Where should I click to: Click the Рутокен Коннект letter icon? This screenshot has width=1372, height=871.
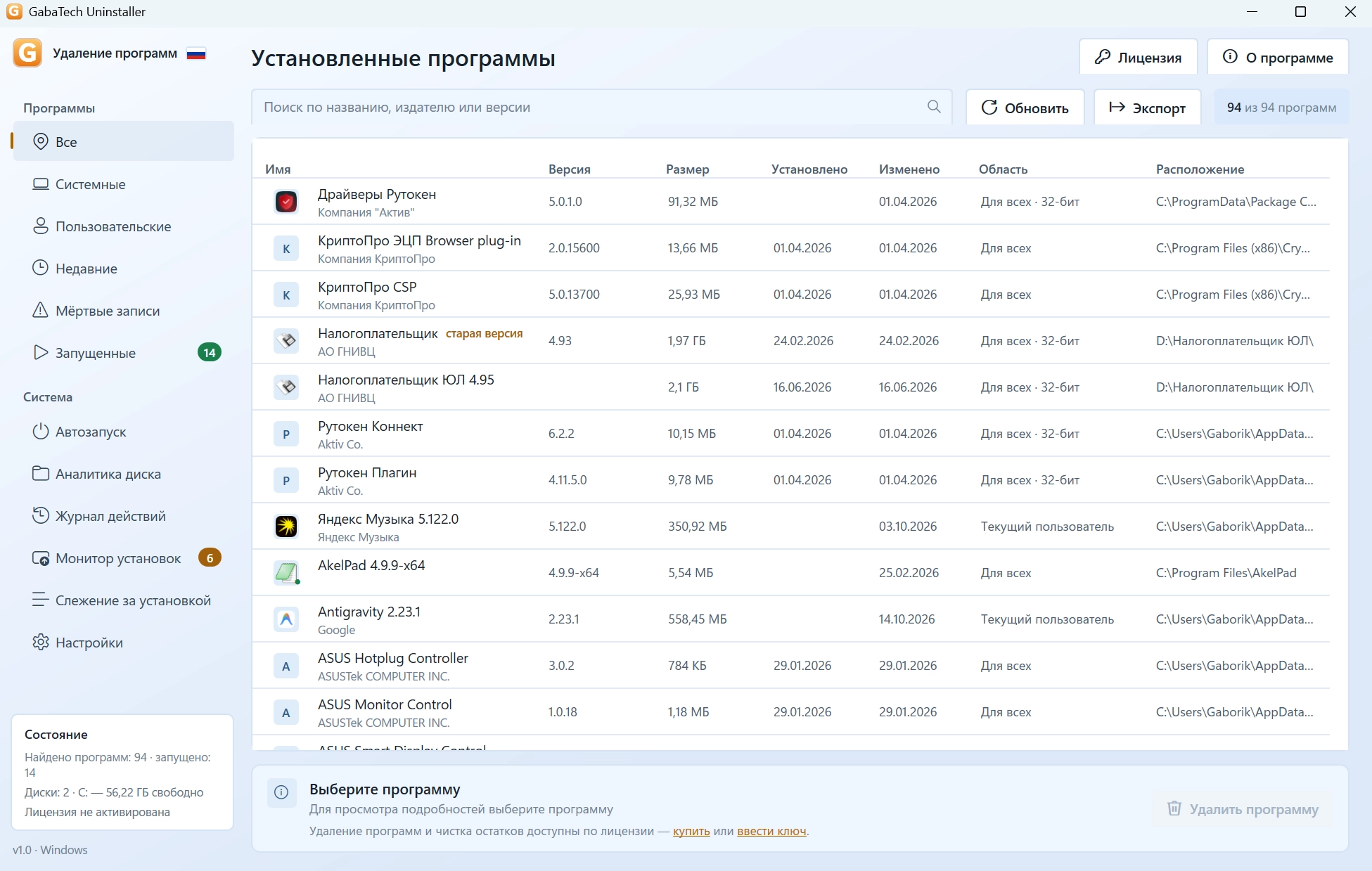[286, 434]
